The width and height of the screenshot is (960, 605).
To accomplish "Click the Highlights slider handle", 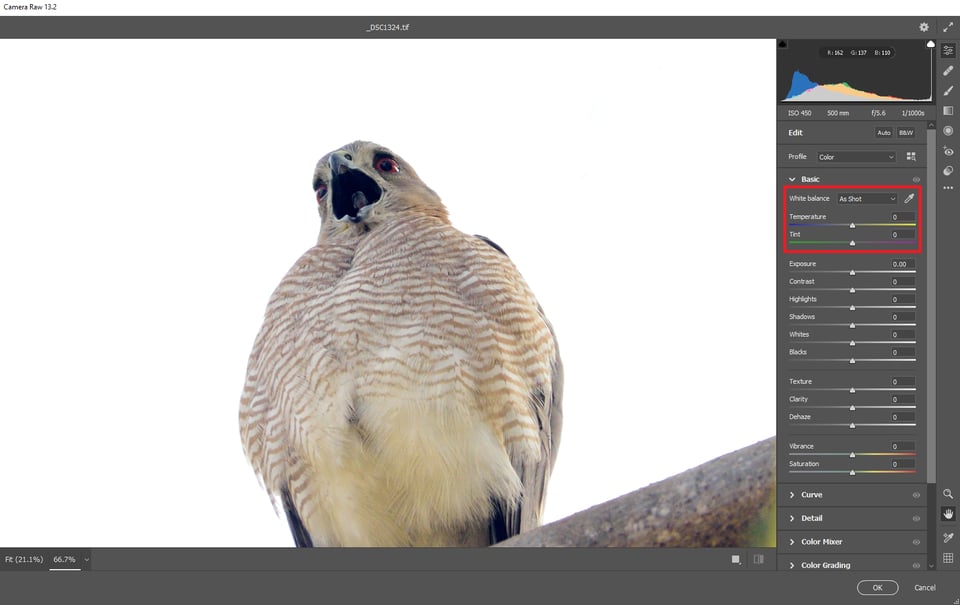I will [852, 308].
